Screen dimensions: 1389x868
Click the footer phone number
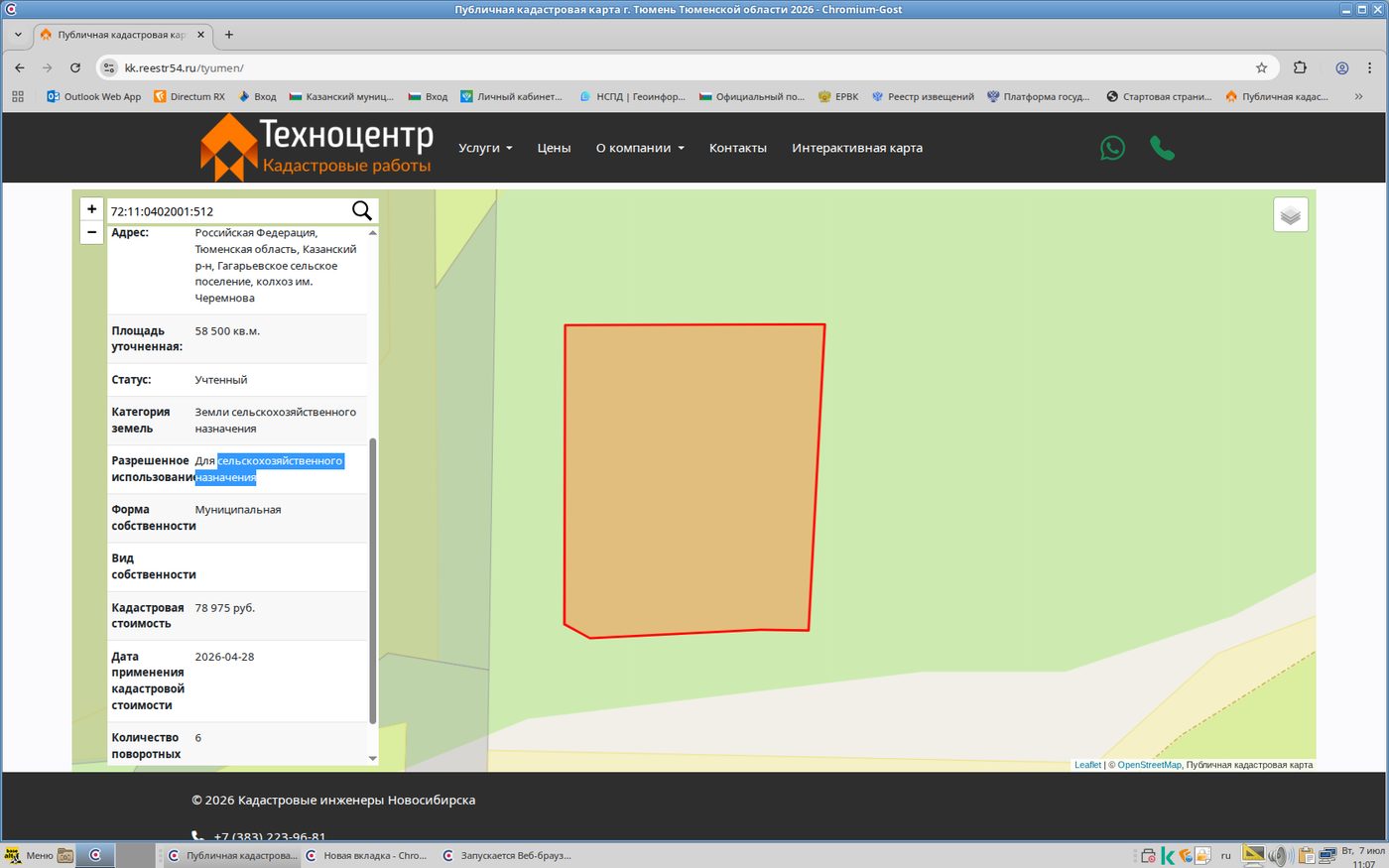click(x=270, y=837)
